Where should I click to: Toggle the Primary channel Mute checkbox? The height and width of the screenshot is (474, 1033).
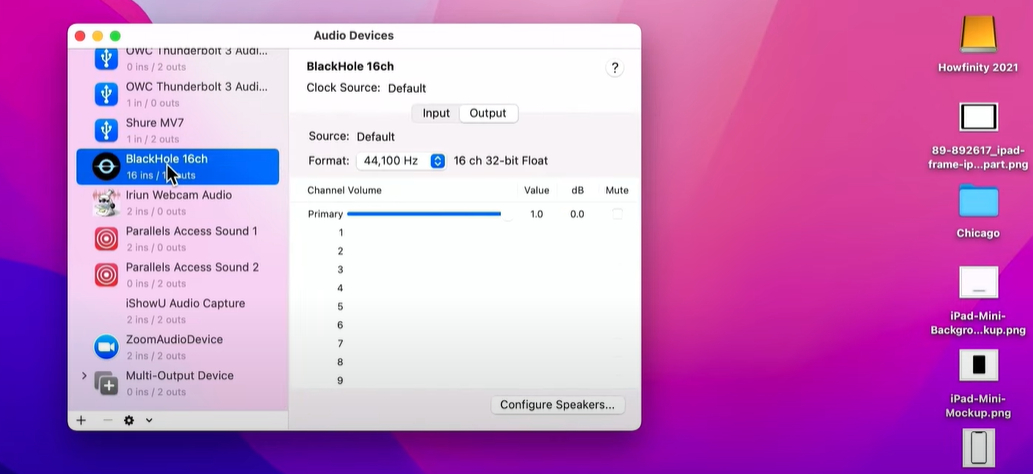coord(617,214)
